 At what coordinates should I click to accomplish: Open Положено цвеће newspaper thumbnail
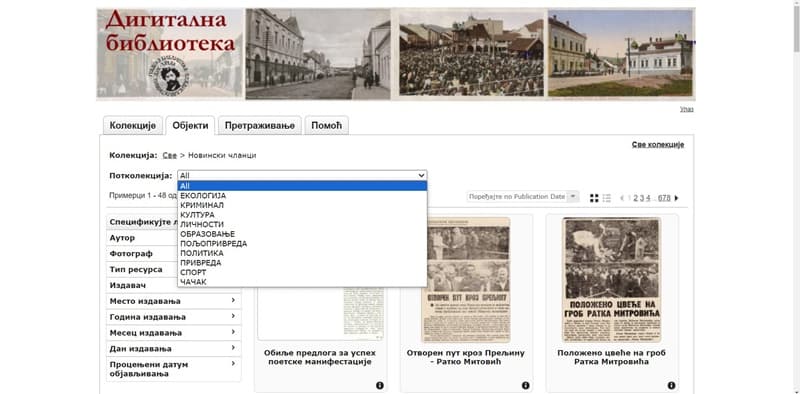pos(611,279)
